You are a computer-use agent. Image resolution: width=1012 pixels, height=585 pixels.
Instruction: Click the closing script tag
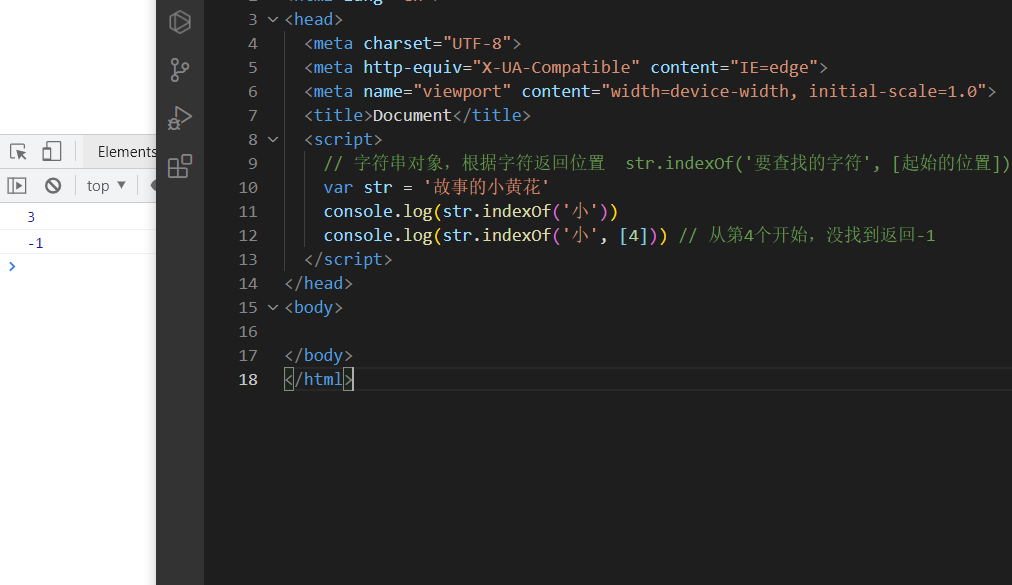[x=348, y=260]
